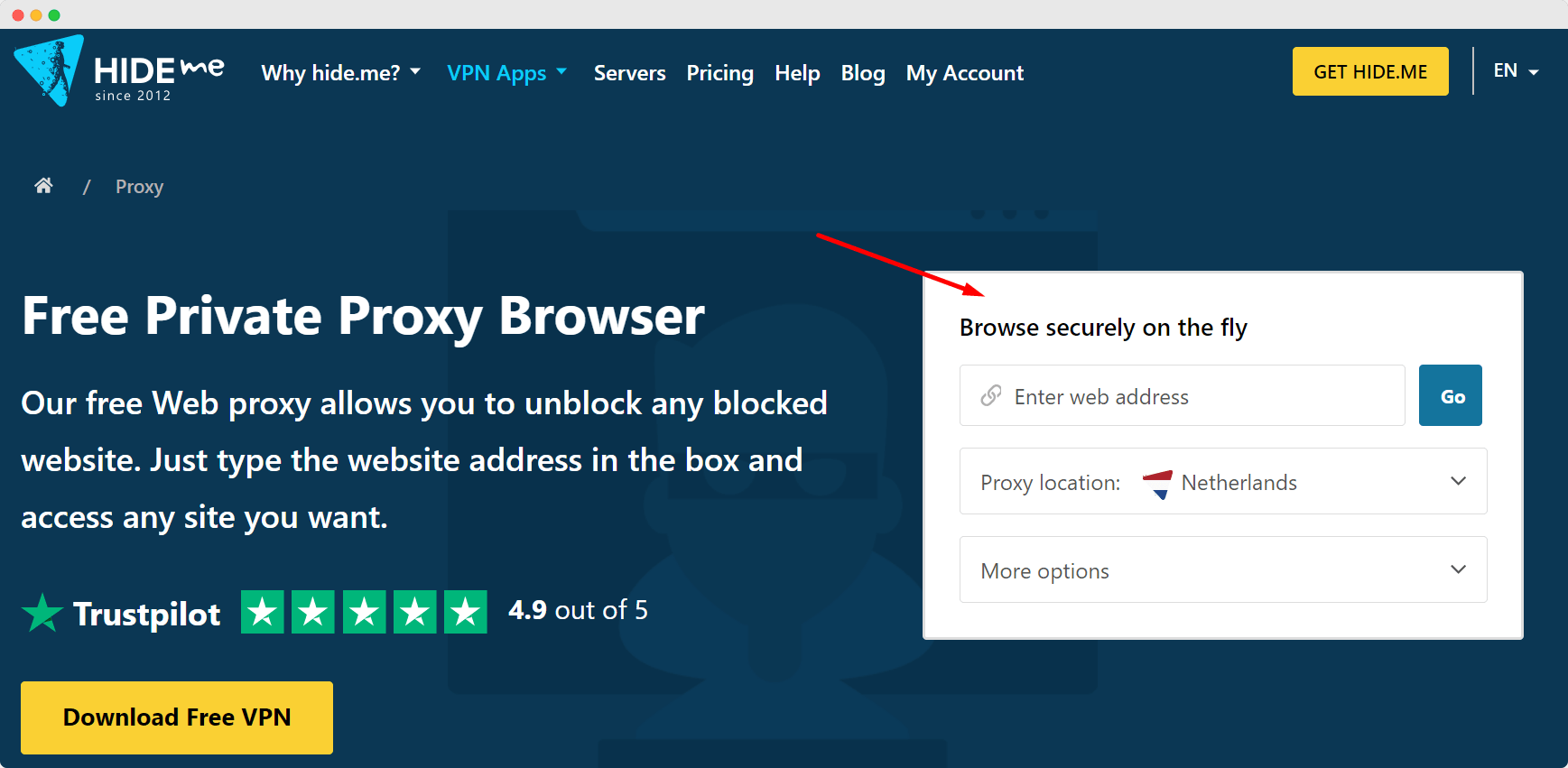Open the Proxy location dropdown
The height and width of the screenshot is (768, 1568).
pos(1223,481)
